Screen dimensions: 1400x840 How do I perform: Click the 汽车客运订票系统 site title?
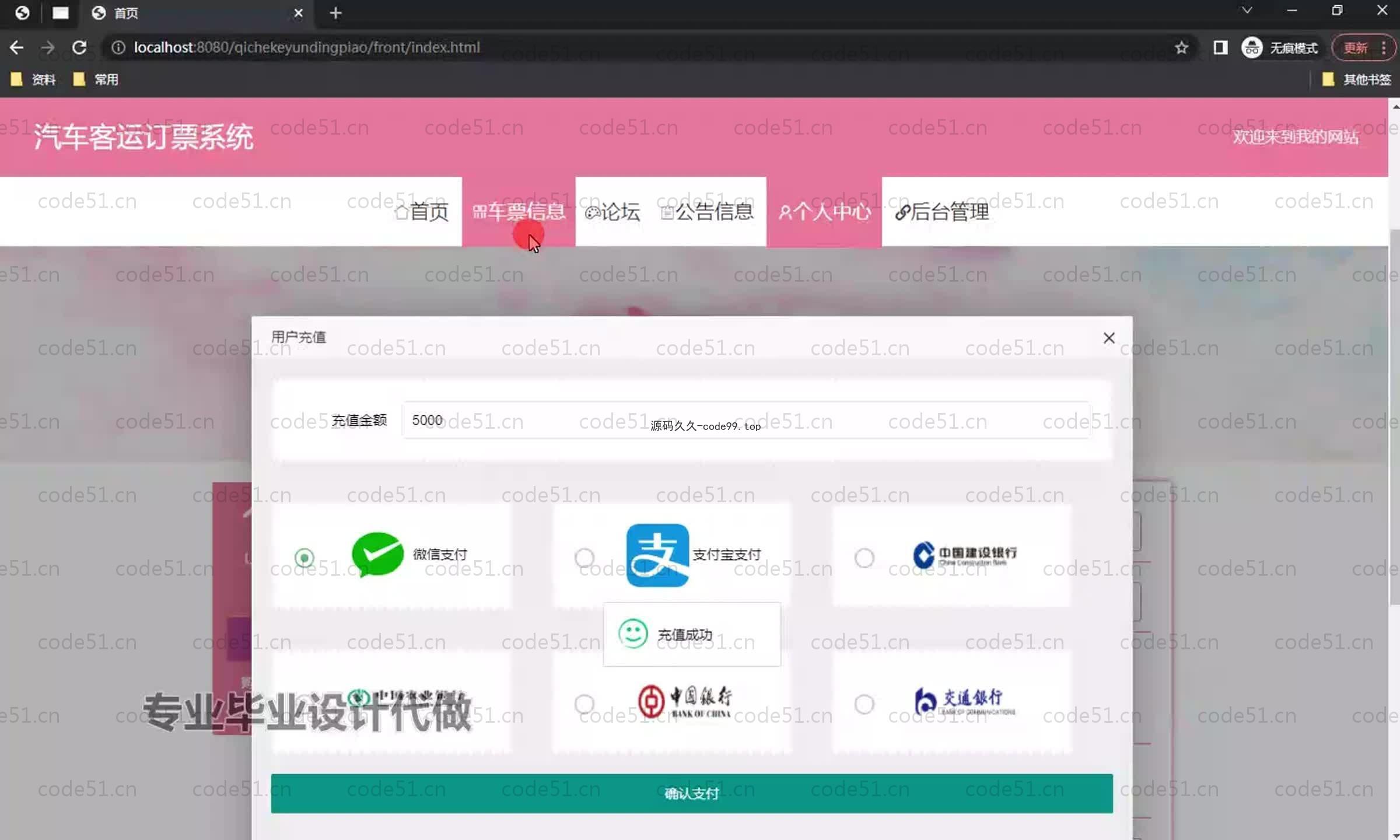pyautogui.click(x=143, y=137)
